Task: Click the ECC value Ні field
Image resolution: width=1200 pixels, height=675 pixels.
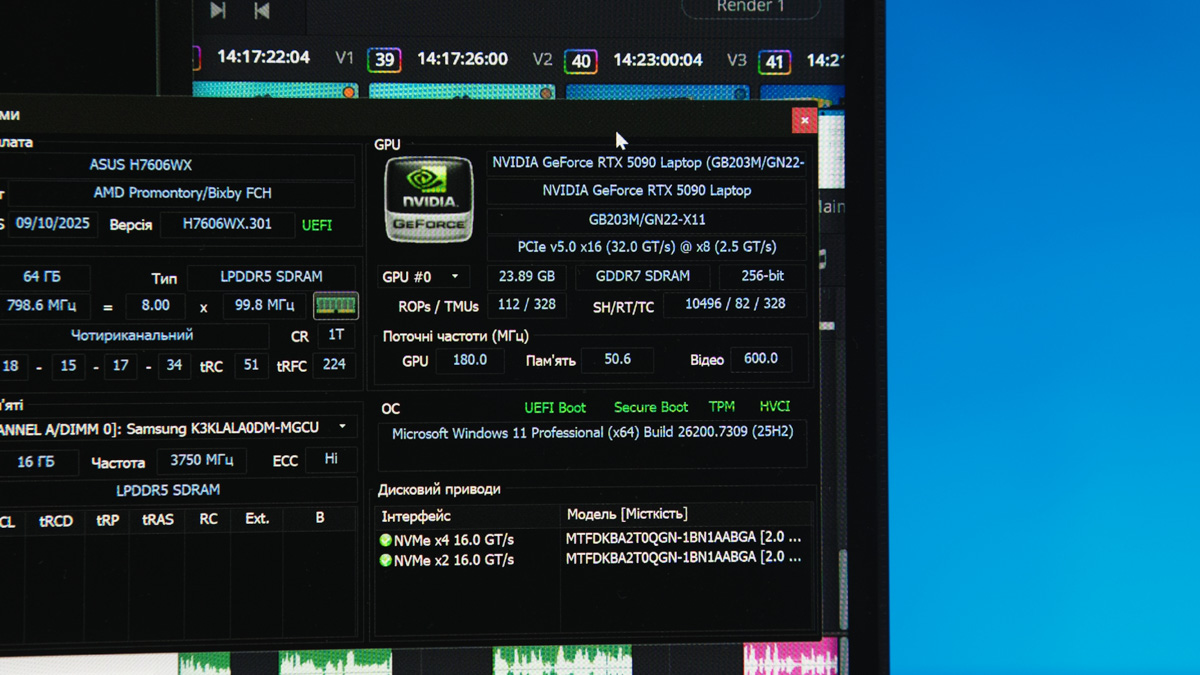Action: tap(331, 459)
